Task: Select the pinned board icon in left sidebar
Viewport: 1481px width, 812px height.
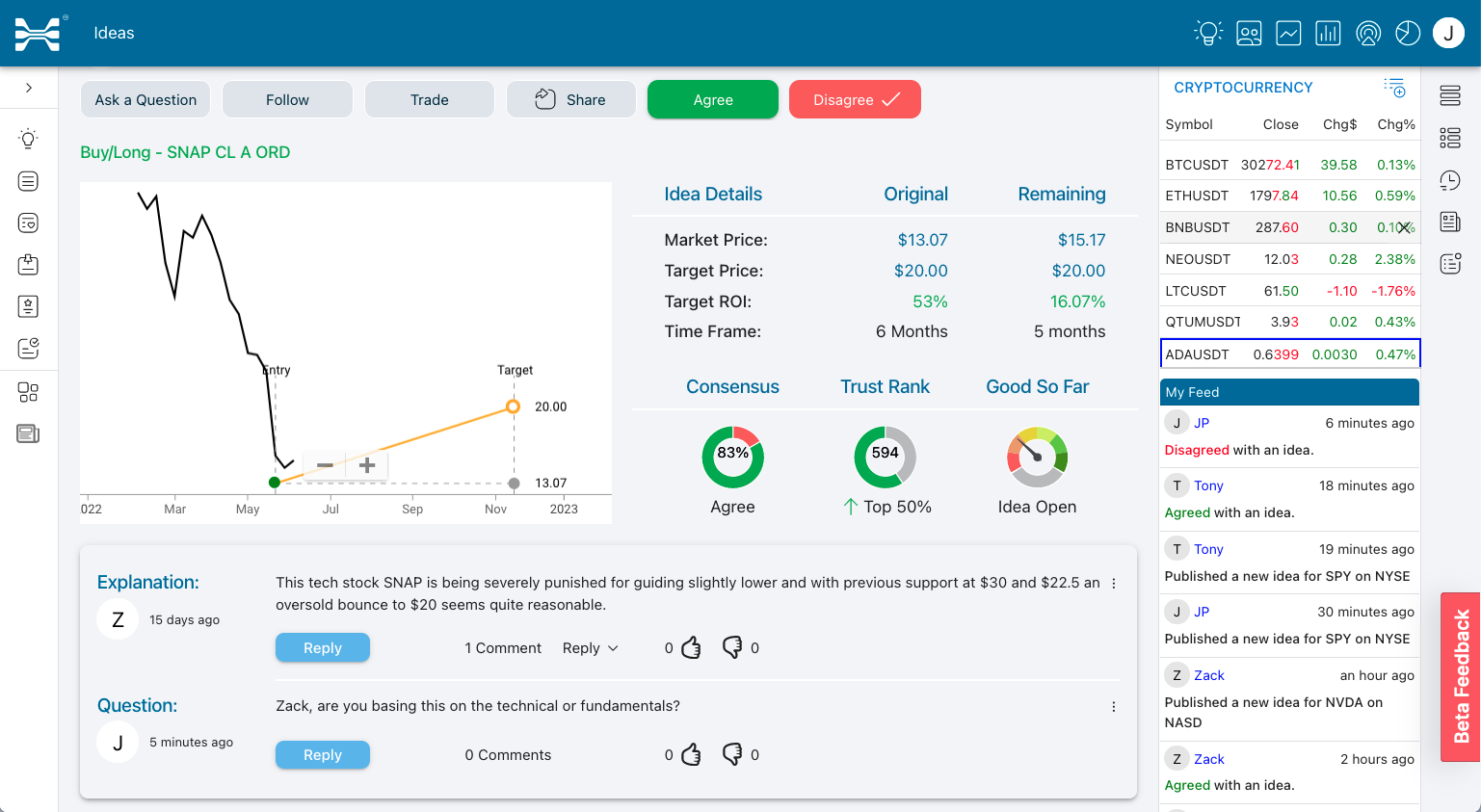Action: point(28,264)
